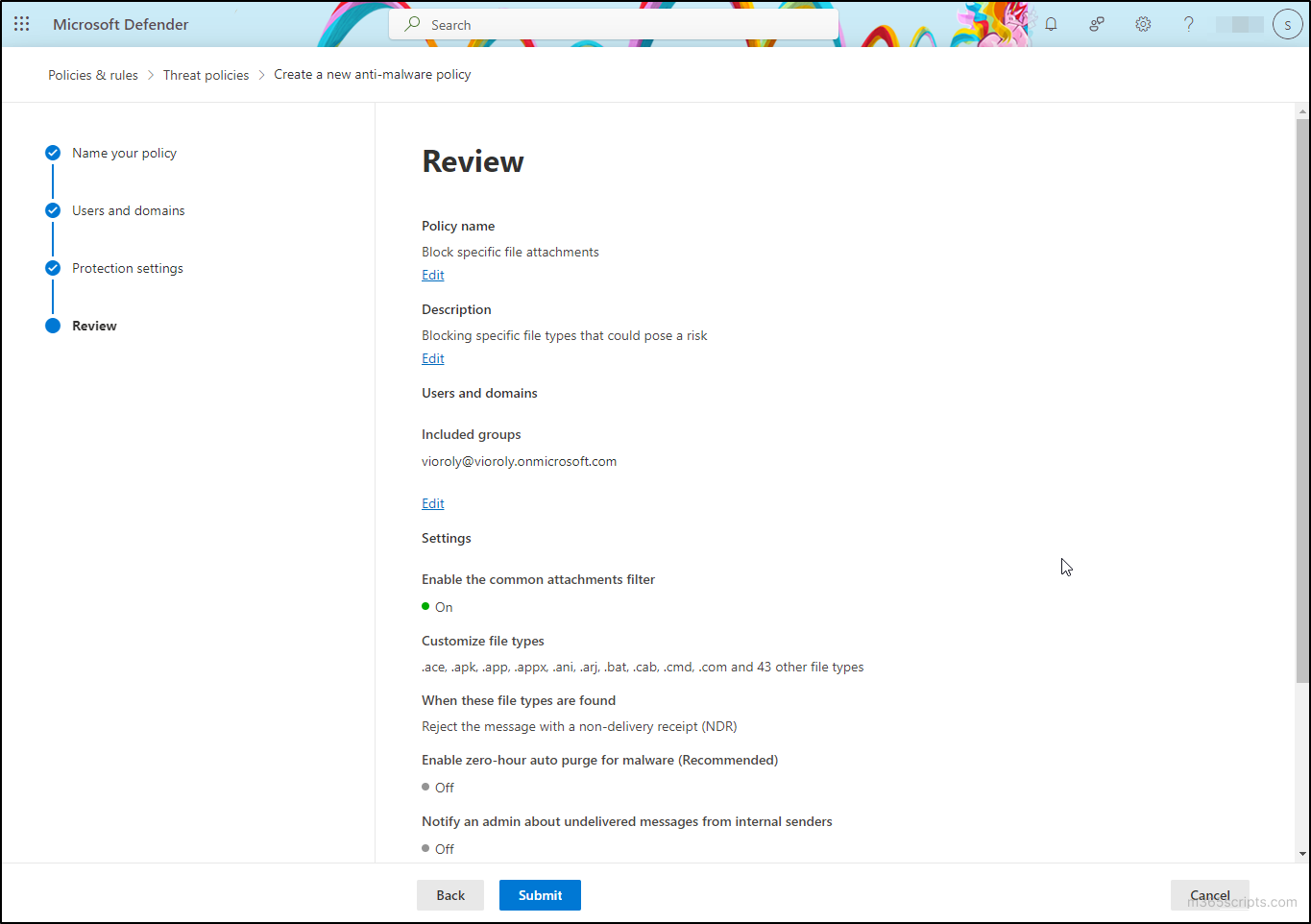Go to Policies & rules breadcrumb
This screenshot has width=1311, height=924.
point(93,75)
